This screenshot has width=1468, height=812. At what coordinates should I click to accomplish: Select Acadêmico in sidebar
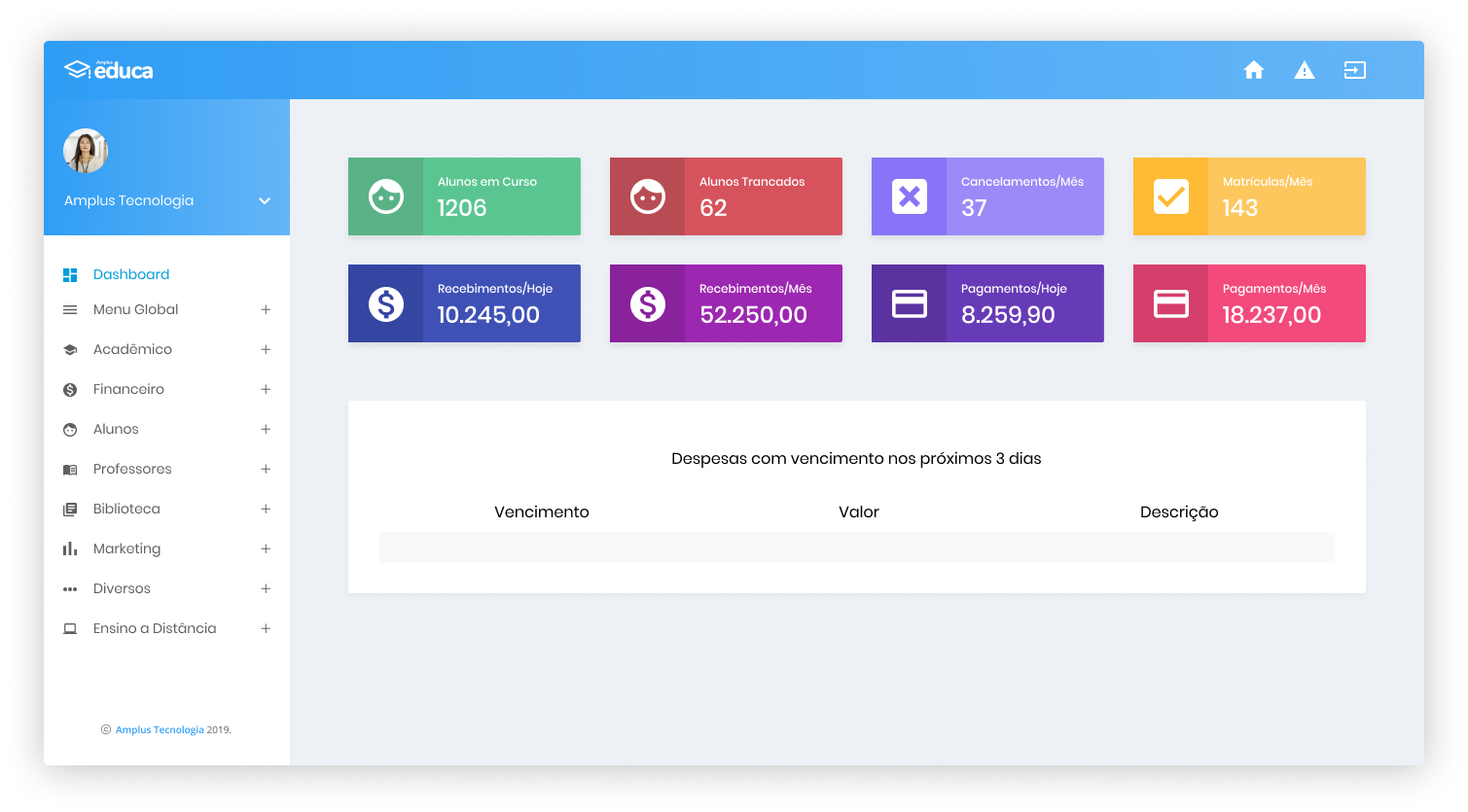pos(132,349)
